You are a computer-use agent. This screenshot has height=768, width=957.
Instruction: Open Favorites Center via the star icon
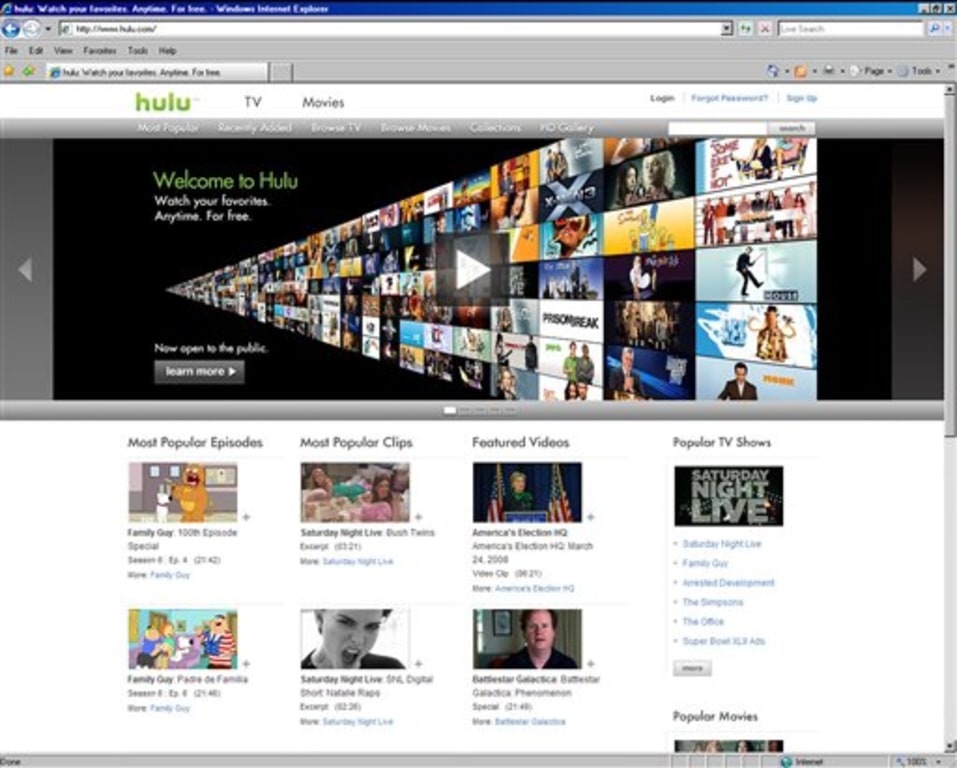coord(9,71)
